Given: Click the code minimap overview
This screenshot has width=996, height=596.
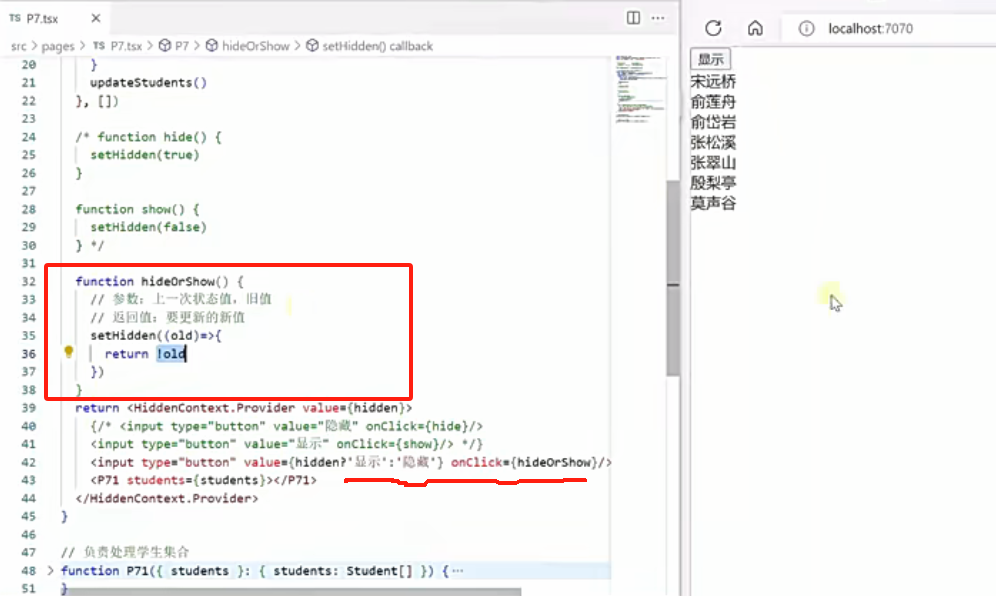Looking at the screenshot, I should [x=640, y=89].
